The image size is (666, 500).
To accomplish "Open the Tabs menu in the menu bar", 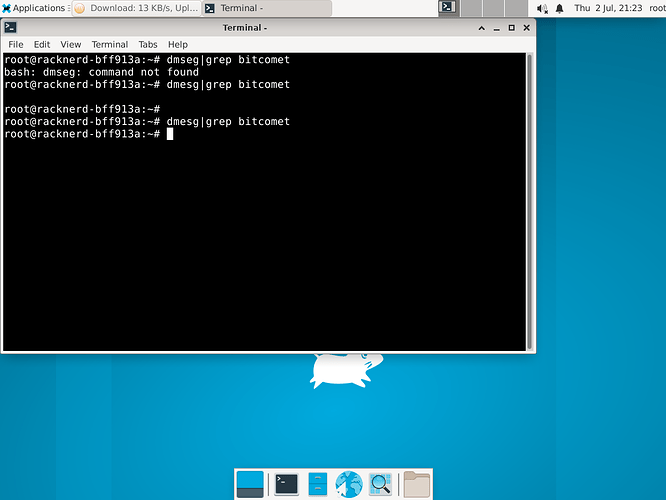I will [x=148, y=45].
